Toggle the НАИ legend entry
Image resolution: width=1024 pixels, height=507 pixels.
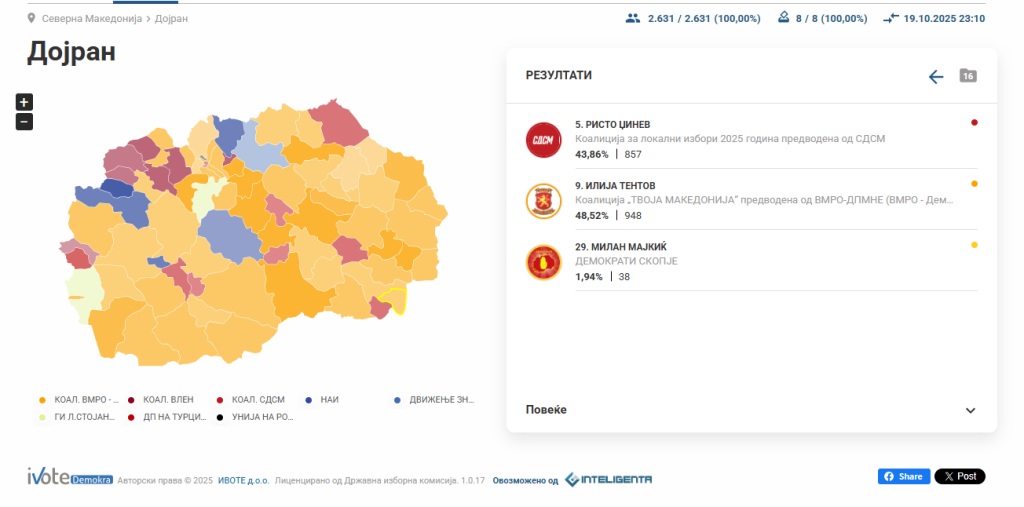329,399
